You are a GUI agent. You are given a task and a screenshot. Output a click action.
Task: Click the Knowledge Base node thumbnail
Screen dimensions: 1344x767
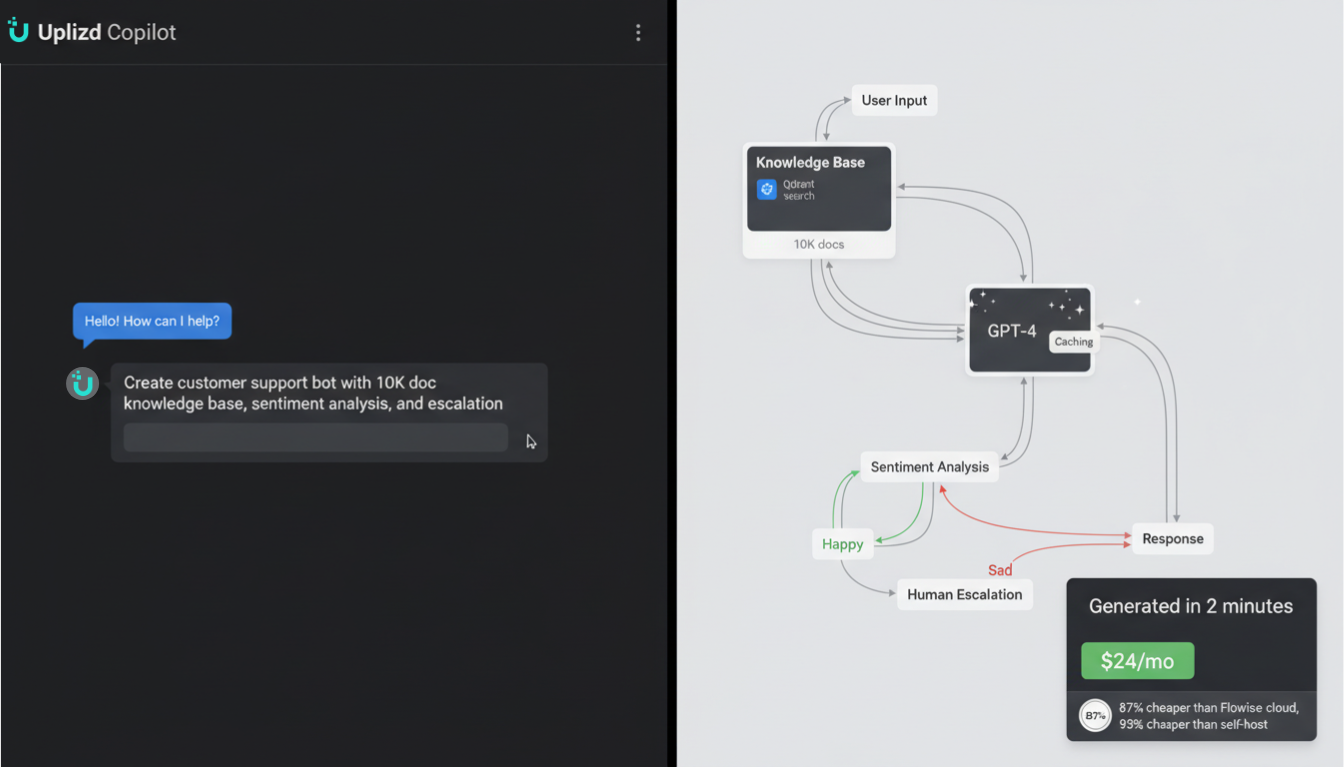818,190
